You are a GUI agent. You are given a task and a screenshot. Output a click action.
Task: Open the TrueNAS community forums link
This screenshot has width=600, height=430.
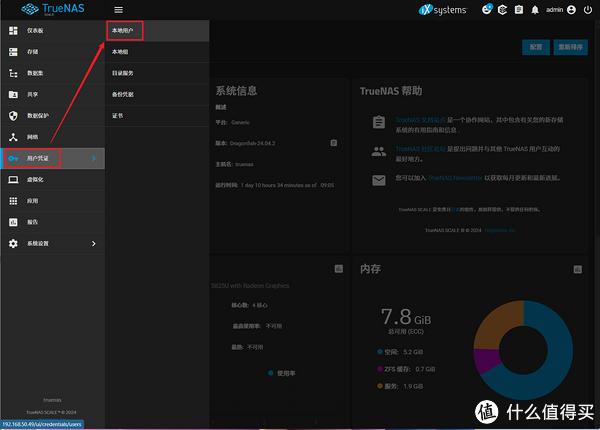(x=421, y=148)
